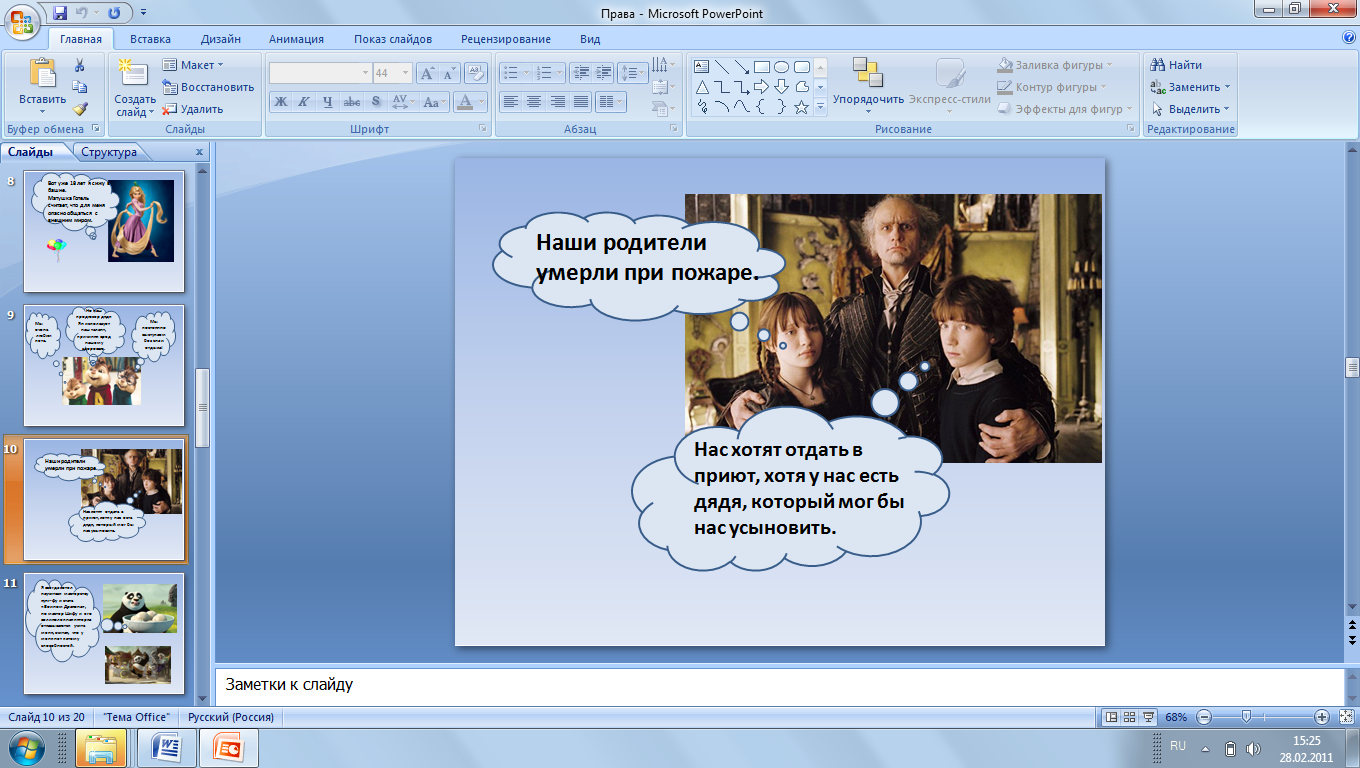Image resolution: width=1360 pixels, height=768 pixels.
Task: Open the font name combo box
Action: pyautogui.click(x=320, y=73)
